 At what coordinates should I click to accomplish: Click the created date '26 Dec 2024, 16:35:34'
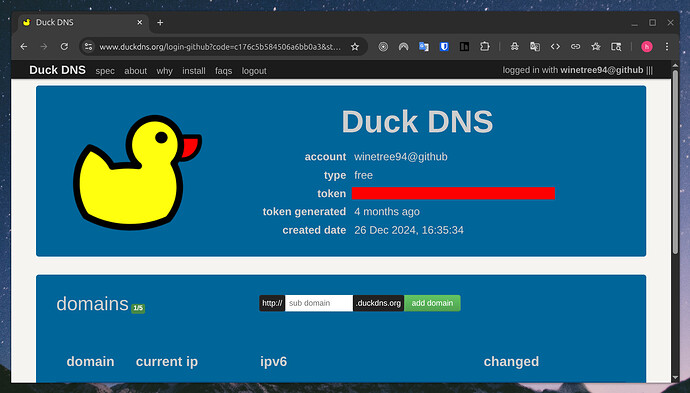(x=409, y=230)
